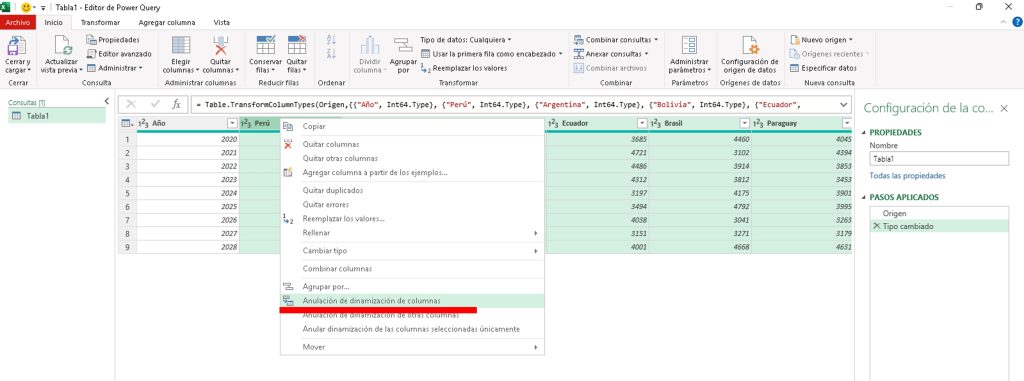Click Especificar datos
The width and height of the screenshot is (1024, 381).
click(824, 68)
